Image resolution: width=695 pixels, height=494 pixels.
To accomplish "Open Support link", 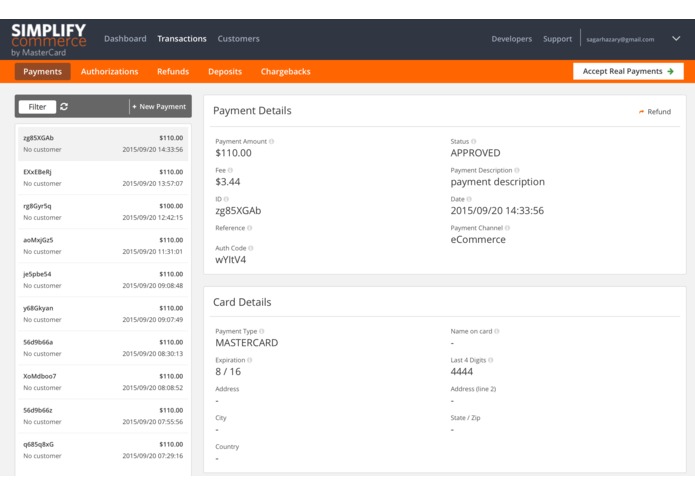I will pyautogui.click(x=558, y=39).
